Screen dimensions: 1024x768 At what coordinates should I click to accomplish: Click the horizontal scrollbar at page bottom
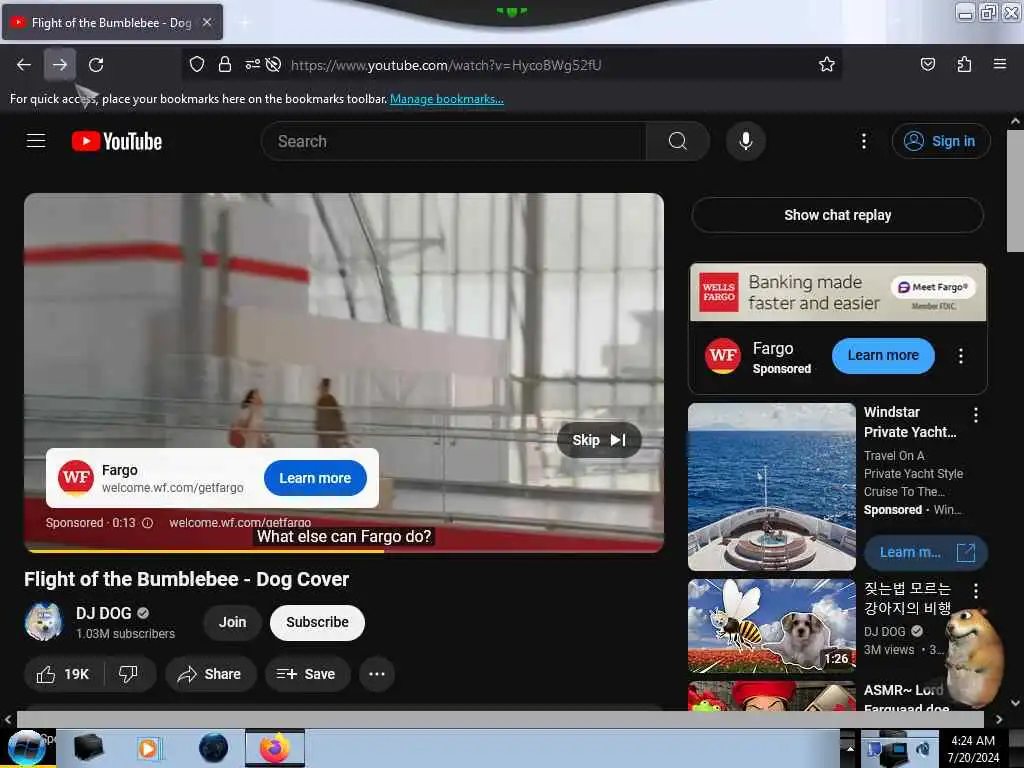pyautogui.click(x=500, y=720)
